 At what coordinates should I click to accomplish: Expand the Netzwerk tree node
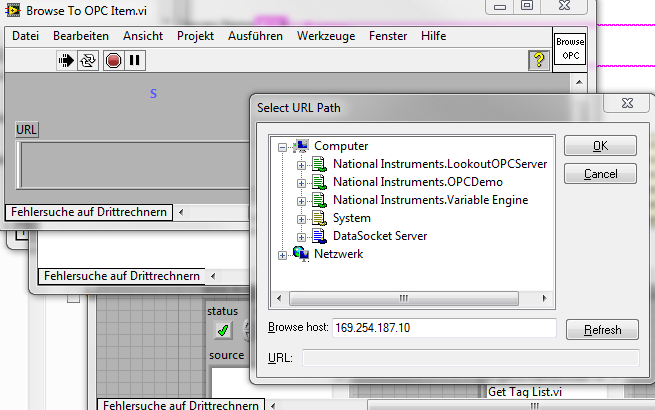(x=282, y=255)
